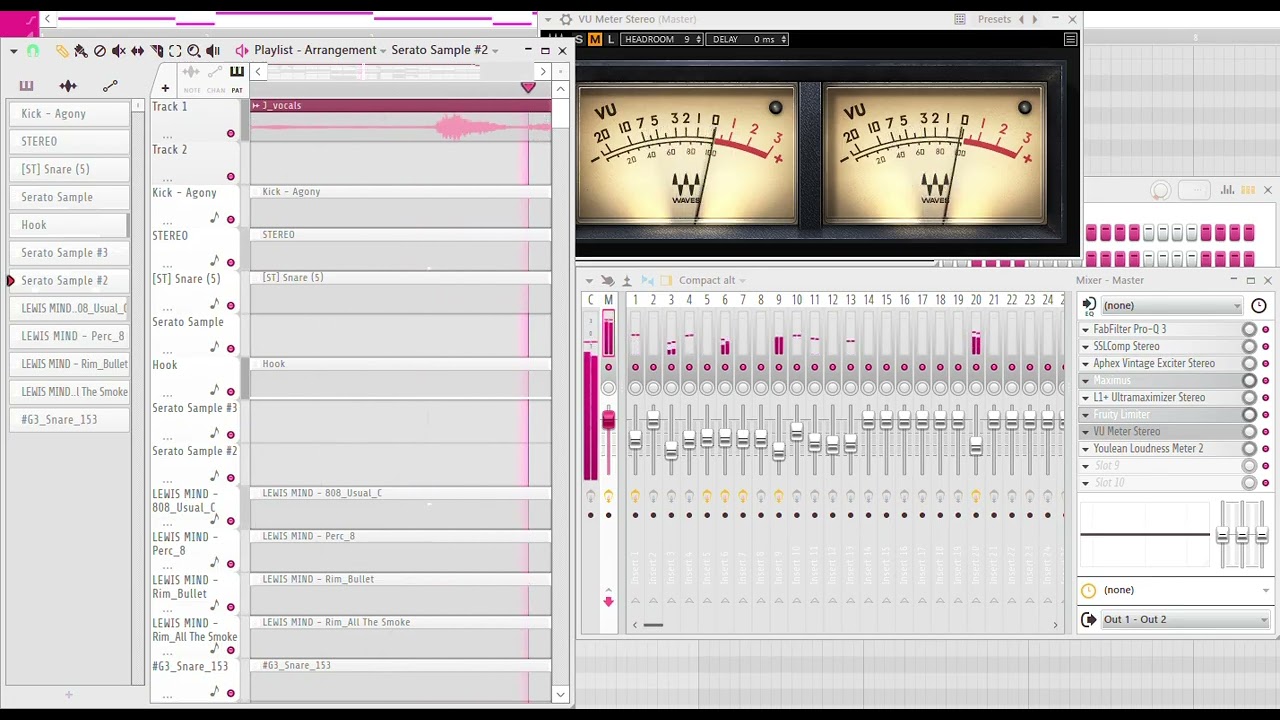Open VU Meter plugin settings gear icon
This screenshot has width=1280, height=720.
coord(566,19)
